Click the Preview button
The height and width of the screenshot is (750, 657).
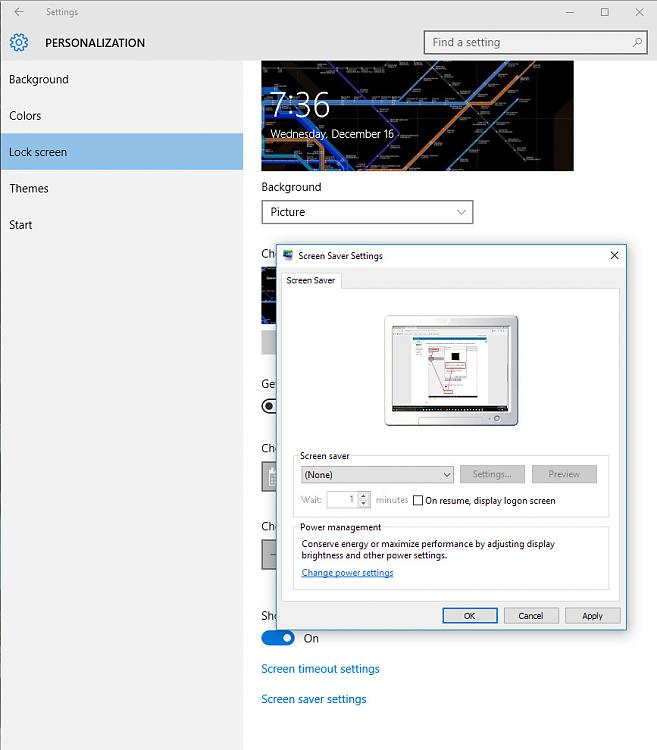tap(564, 474)
